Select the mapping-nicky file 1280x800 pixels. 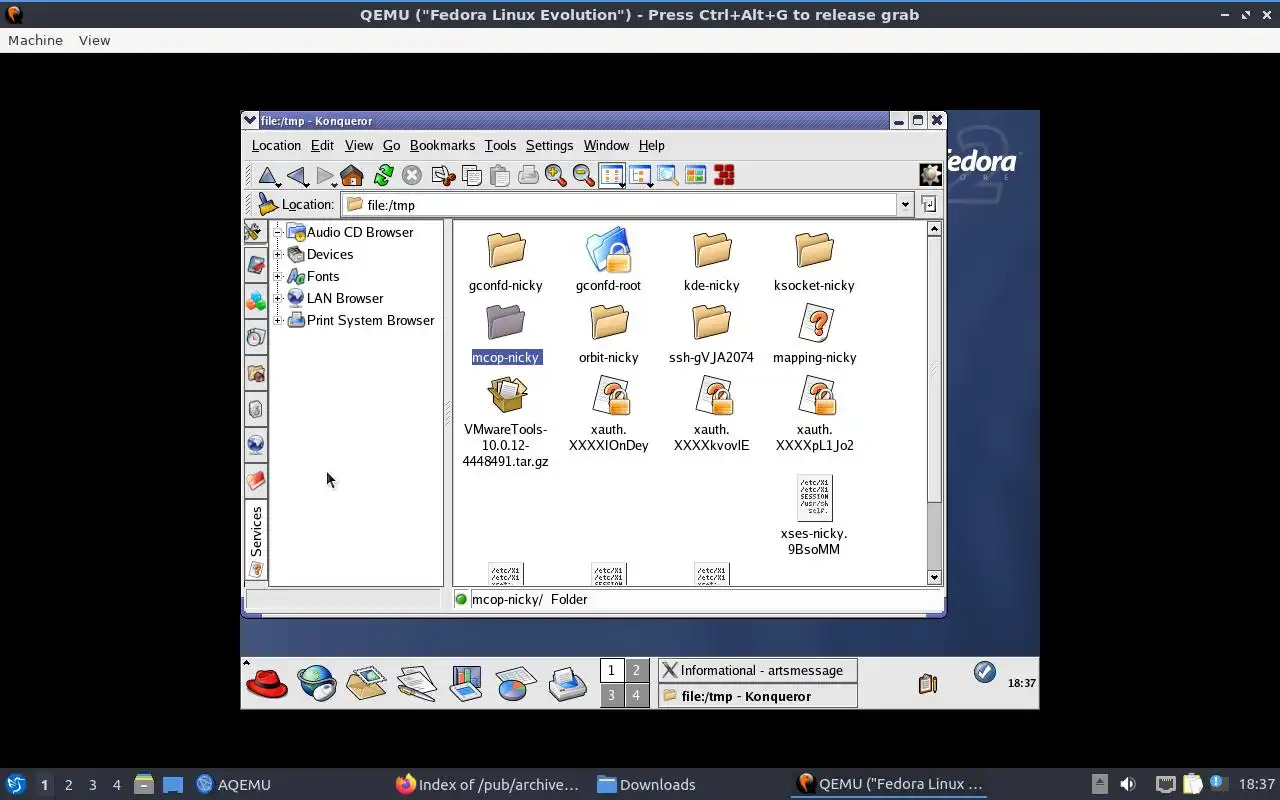[815, 334]
